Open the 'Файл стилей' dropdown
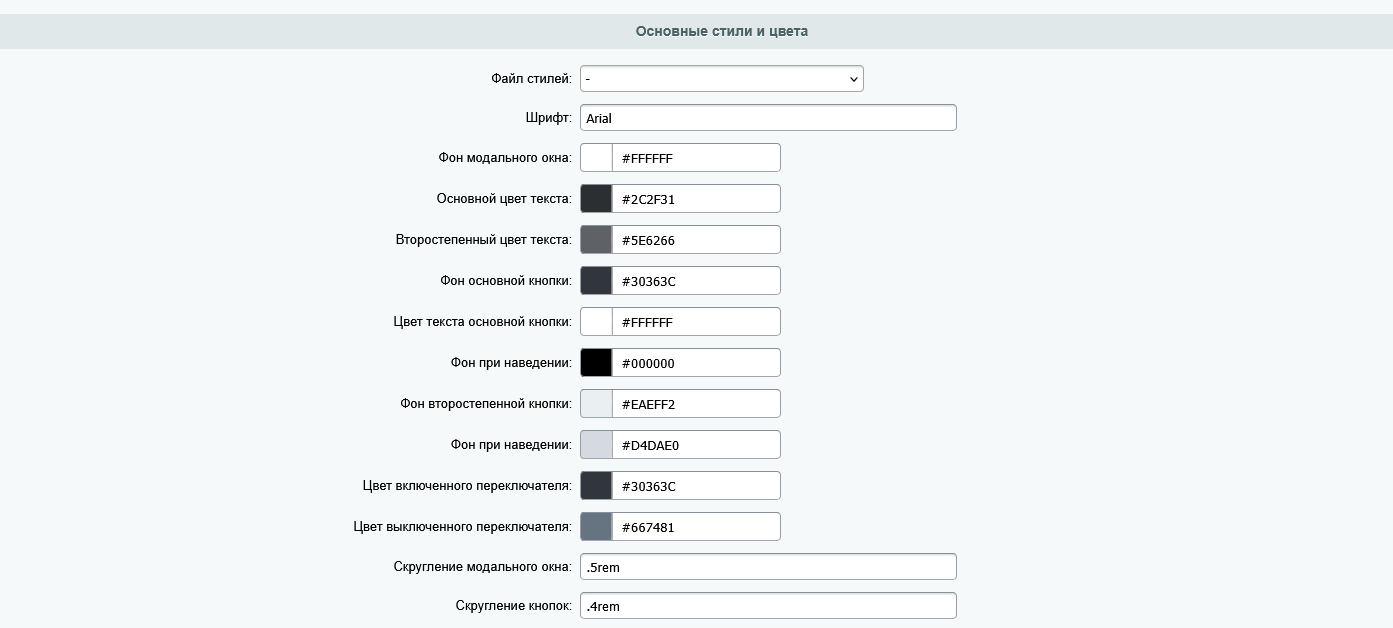The height and width of the screenshot is (628, 1393). click(722, 78)
